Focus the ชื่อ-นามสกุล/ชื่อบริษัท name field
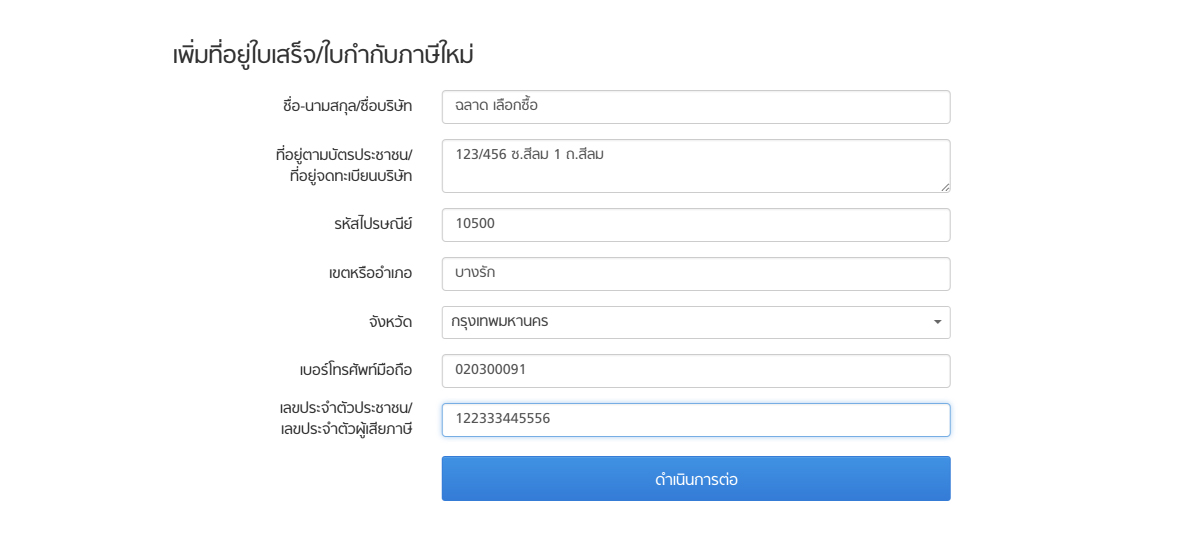 [696, 107]
